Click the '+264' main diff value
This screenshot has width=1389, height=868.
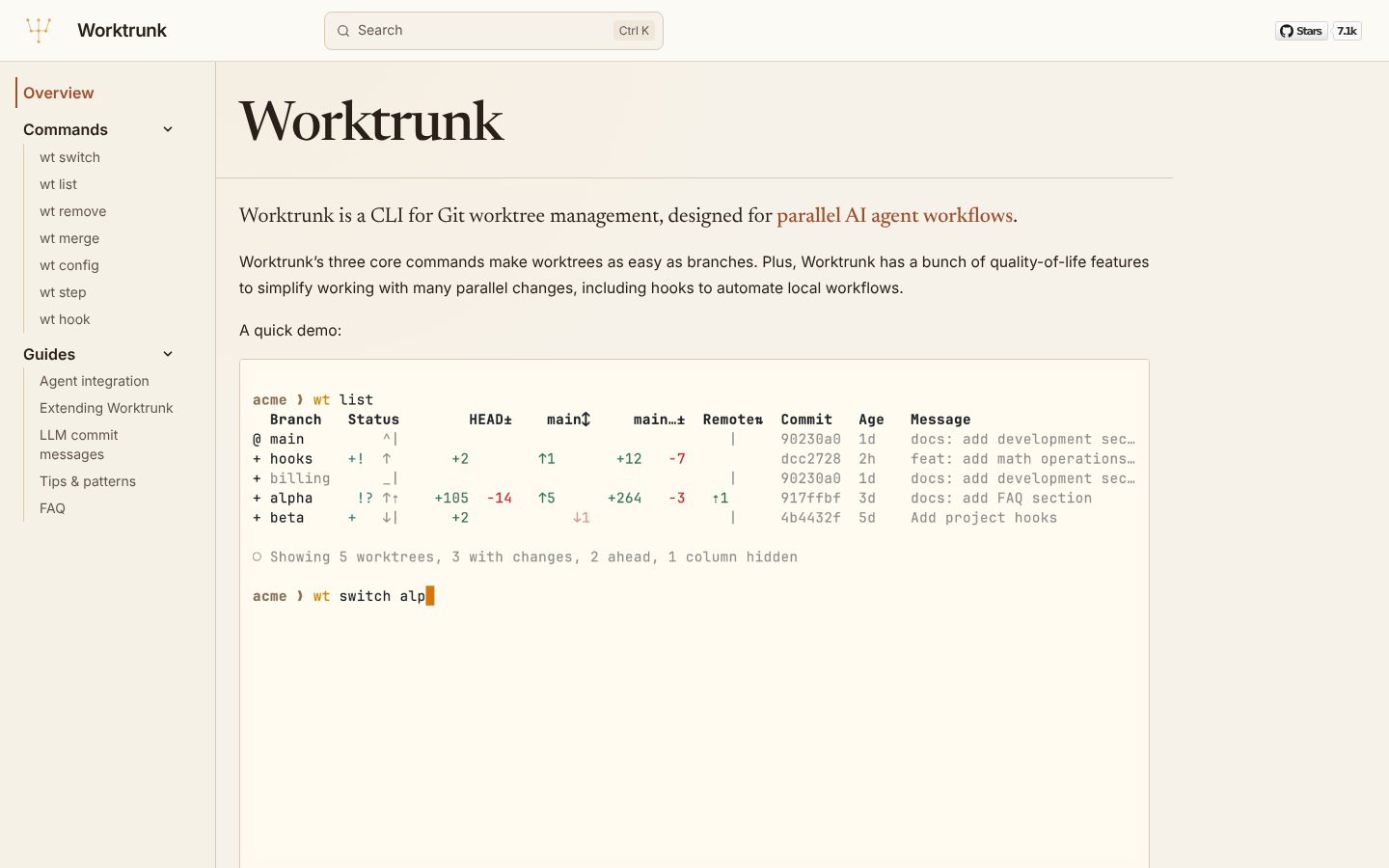pos(624,499)
